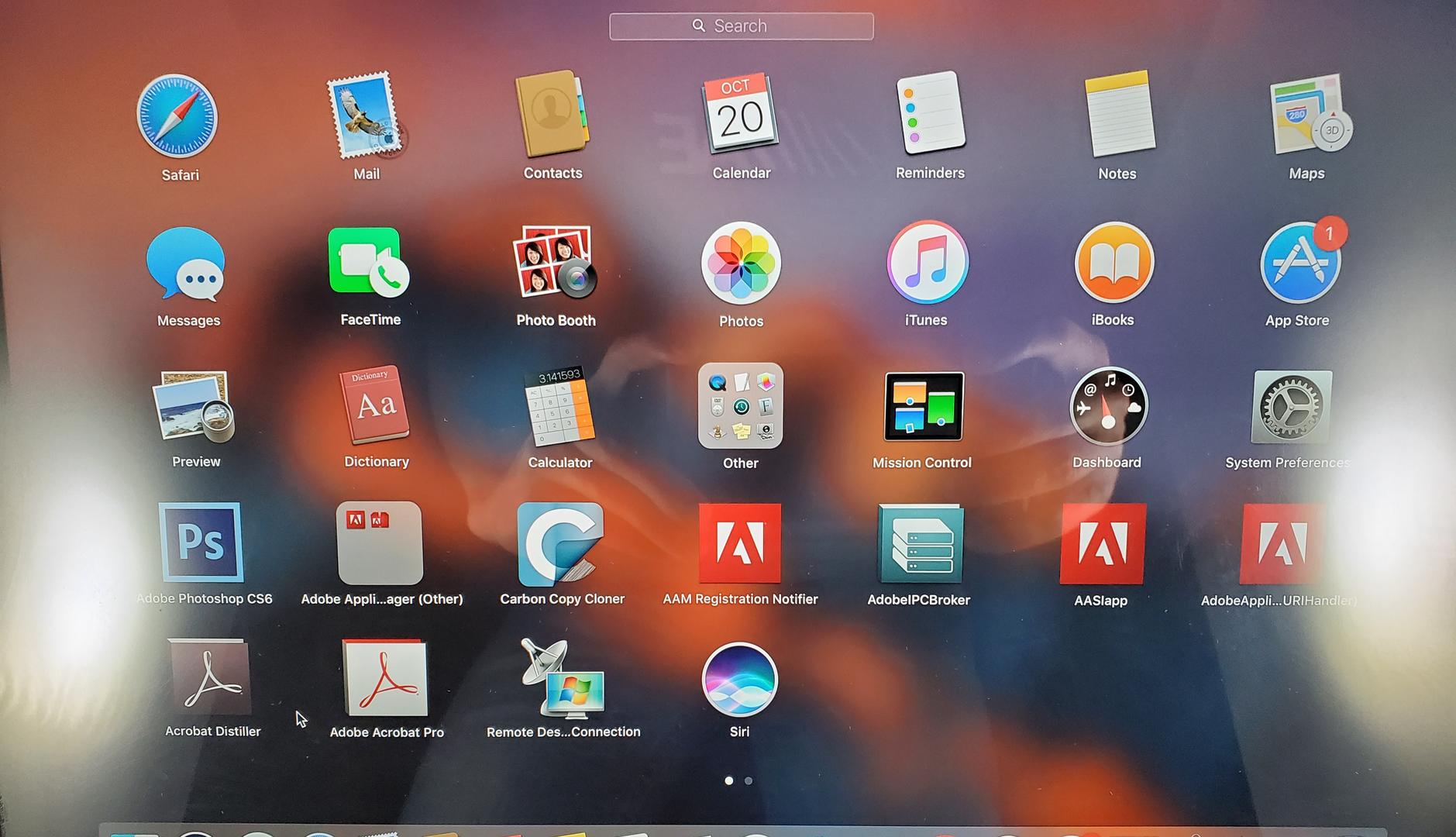This screenshot has height=837, width=1456.
Task: Open the AASIapp icon
Action: pyautogui.click(x=1102, y=543)
